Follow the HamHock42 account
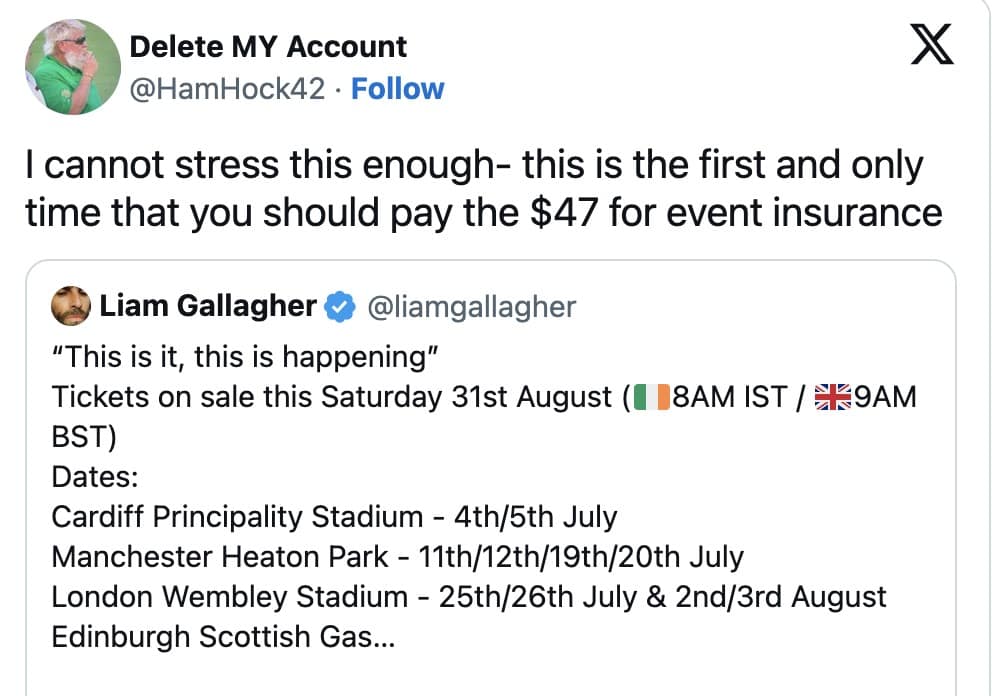The height and width of the screenshot is (696, 992). [398, 89]
